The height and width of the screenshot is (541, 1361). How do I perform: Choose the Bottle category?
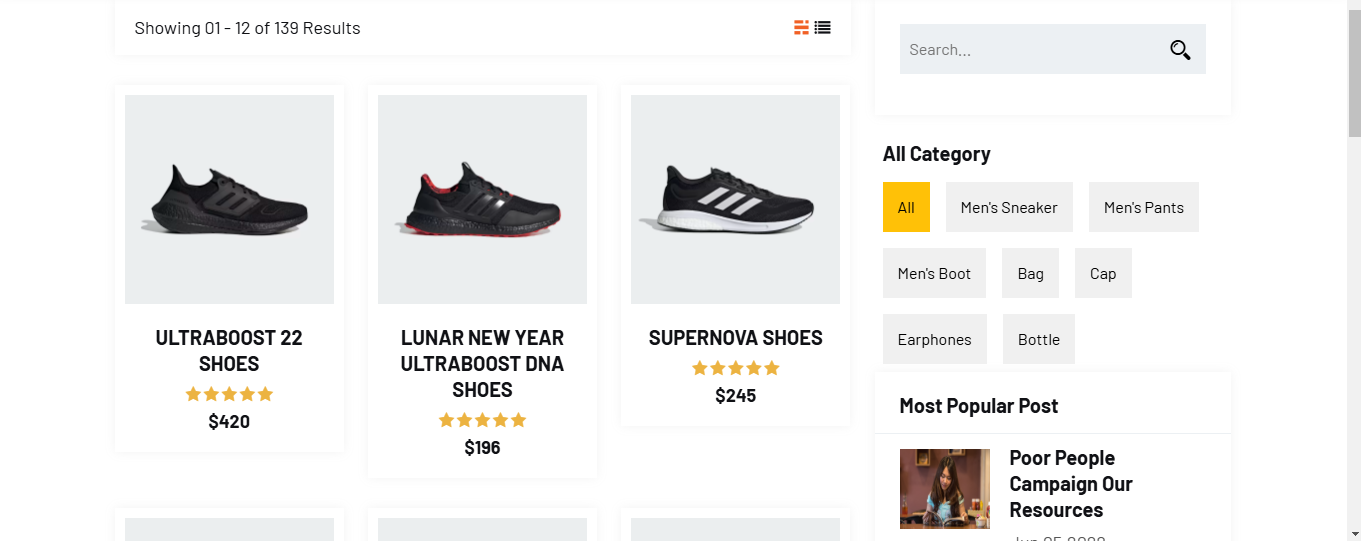tap(1039, 339)
